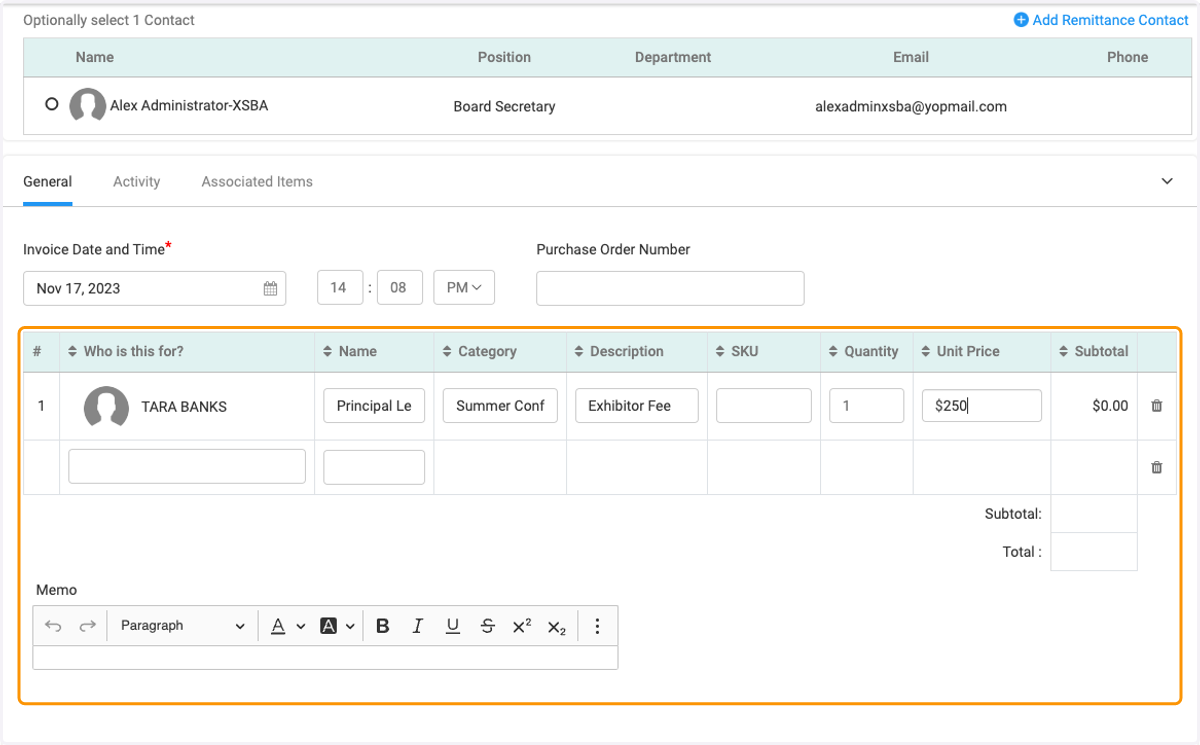Click Add Remittance Contact link

[1110, 20]
